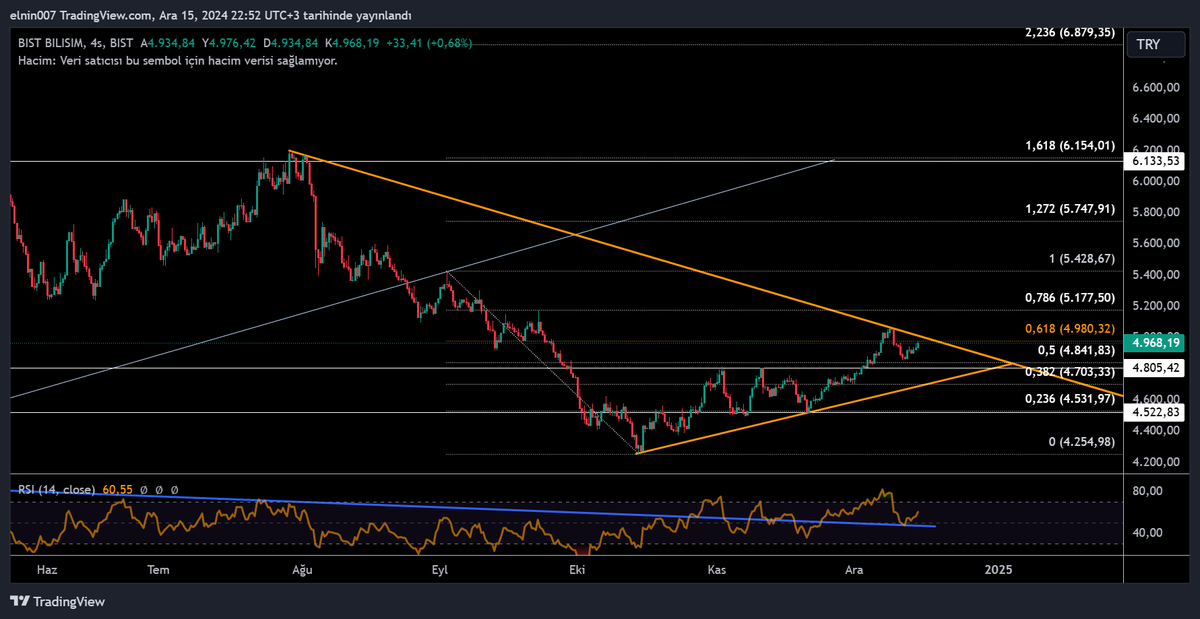Click the 40,00 RSI scale label

click(x=1146, y=533)
